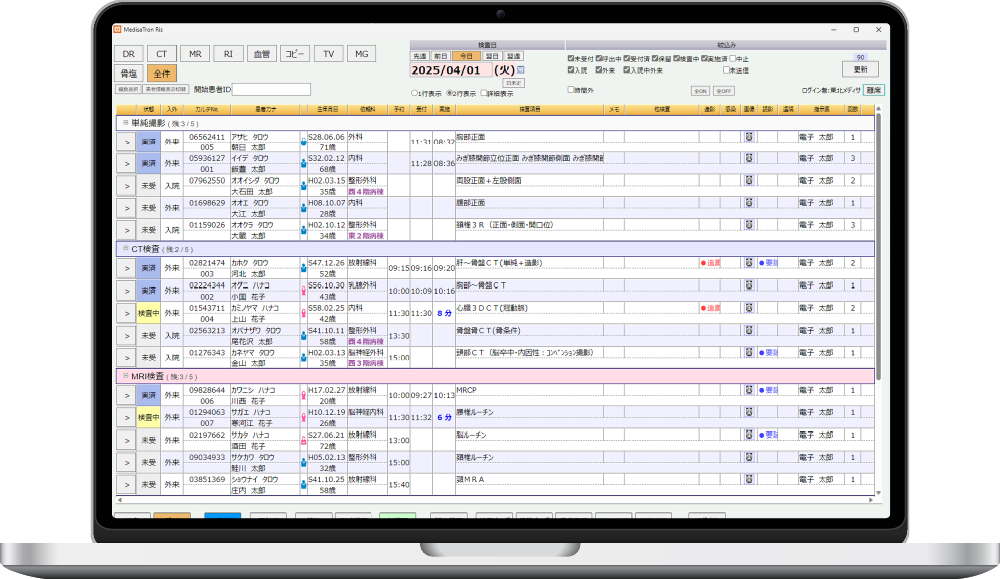Open image icon for patient ショウナイ タロウ
Viewport: 1000px width, 579px height.
[749, 479]
